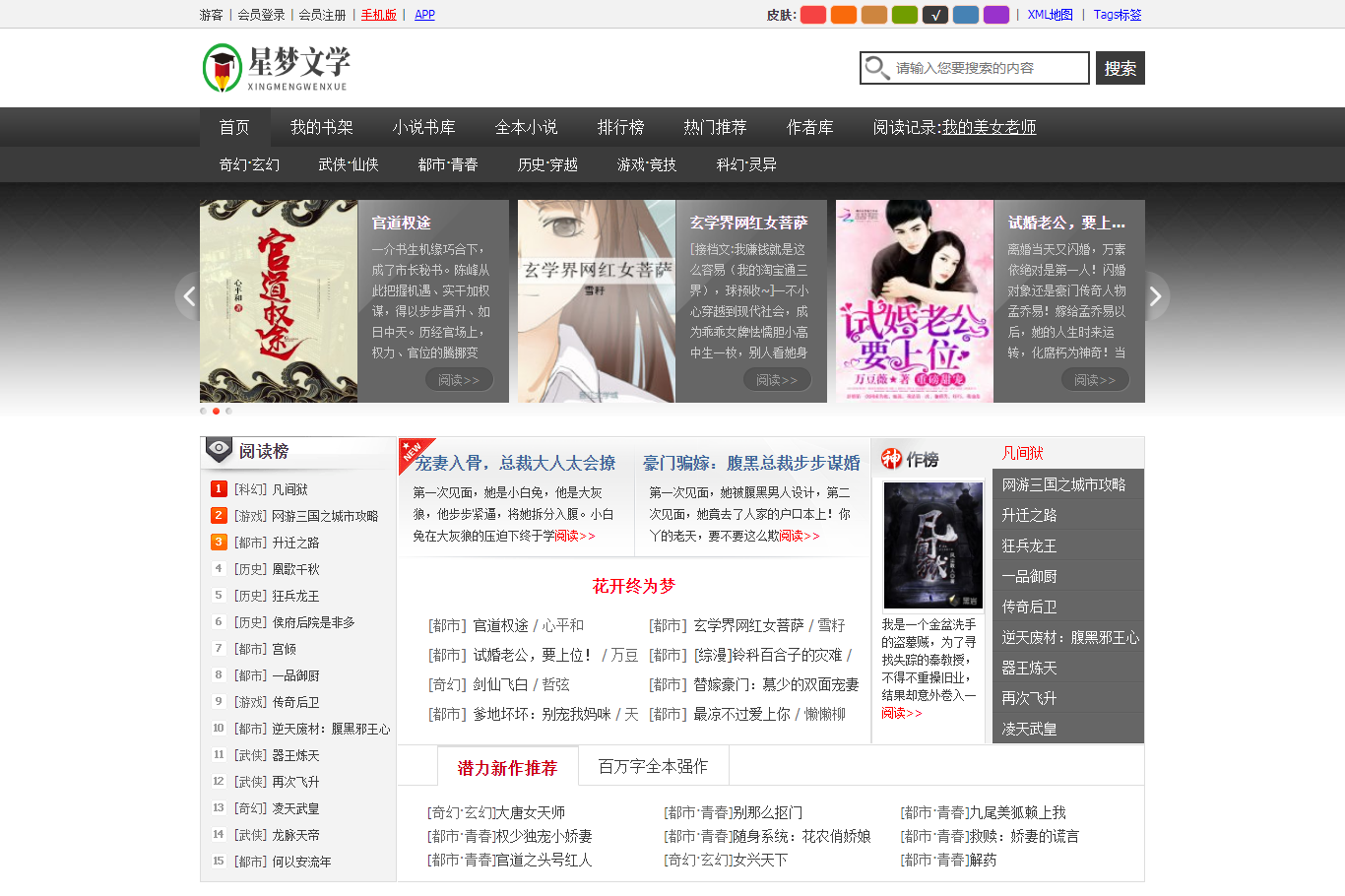
Task: Select 奇幻·玄幻 category
Action: (x=249, y=164)
